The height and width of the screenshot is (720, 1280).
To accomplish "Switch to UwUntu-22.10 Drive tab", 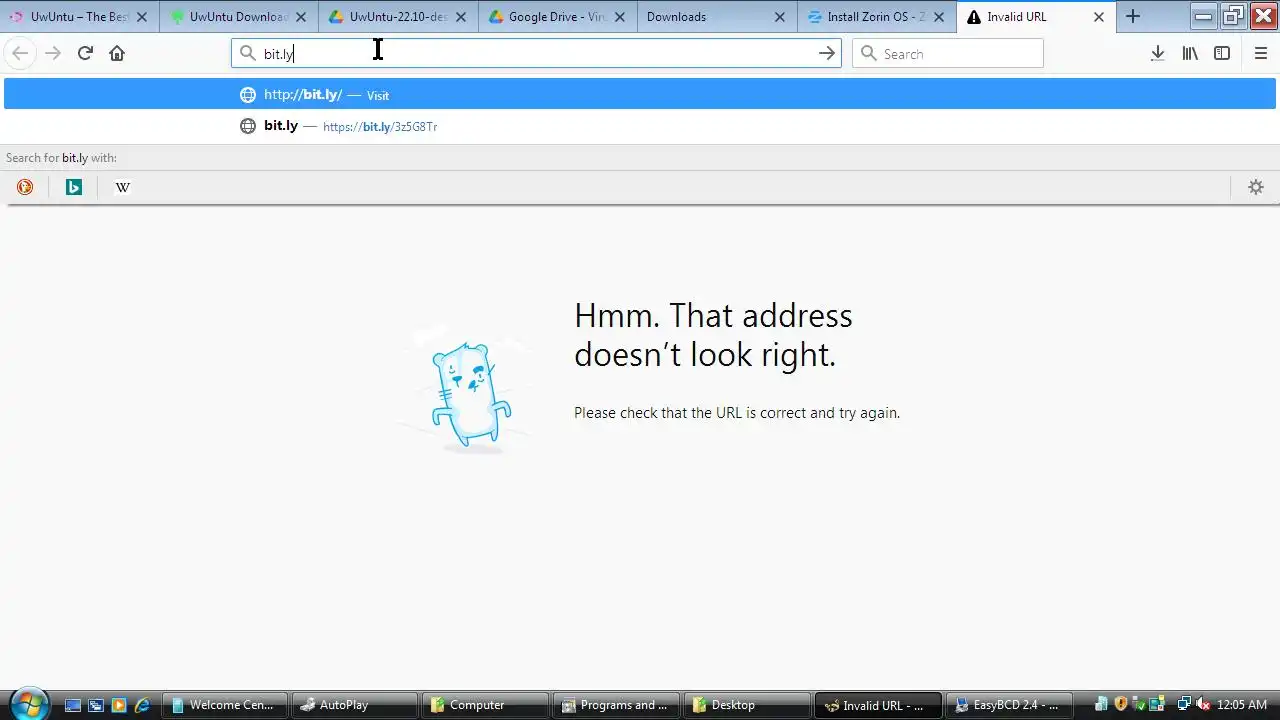I will [x=398, y=17].
